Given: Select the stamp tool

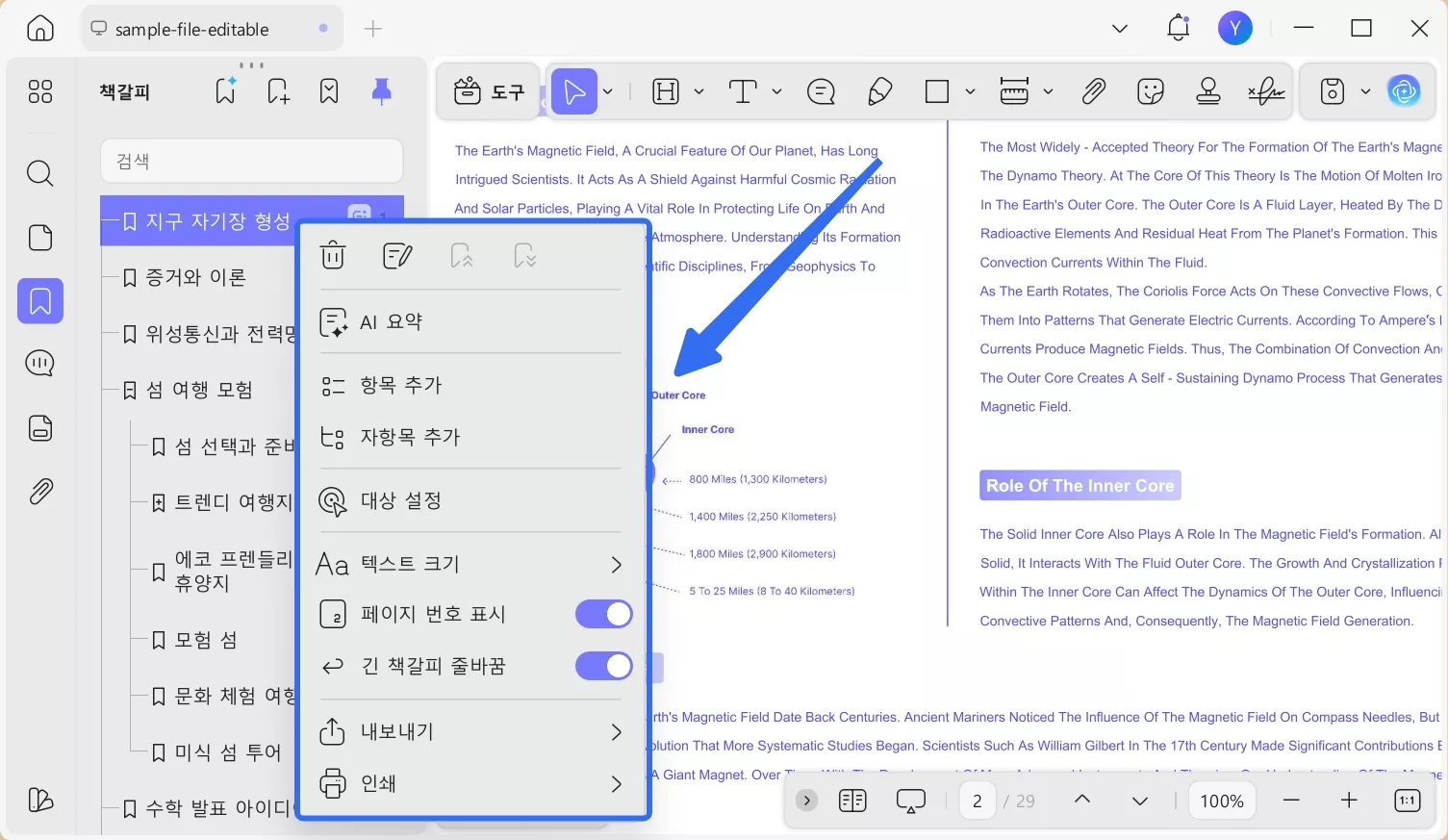Looking at the screenshot, I should (1207, 90).
